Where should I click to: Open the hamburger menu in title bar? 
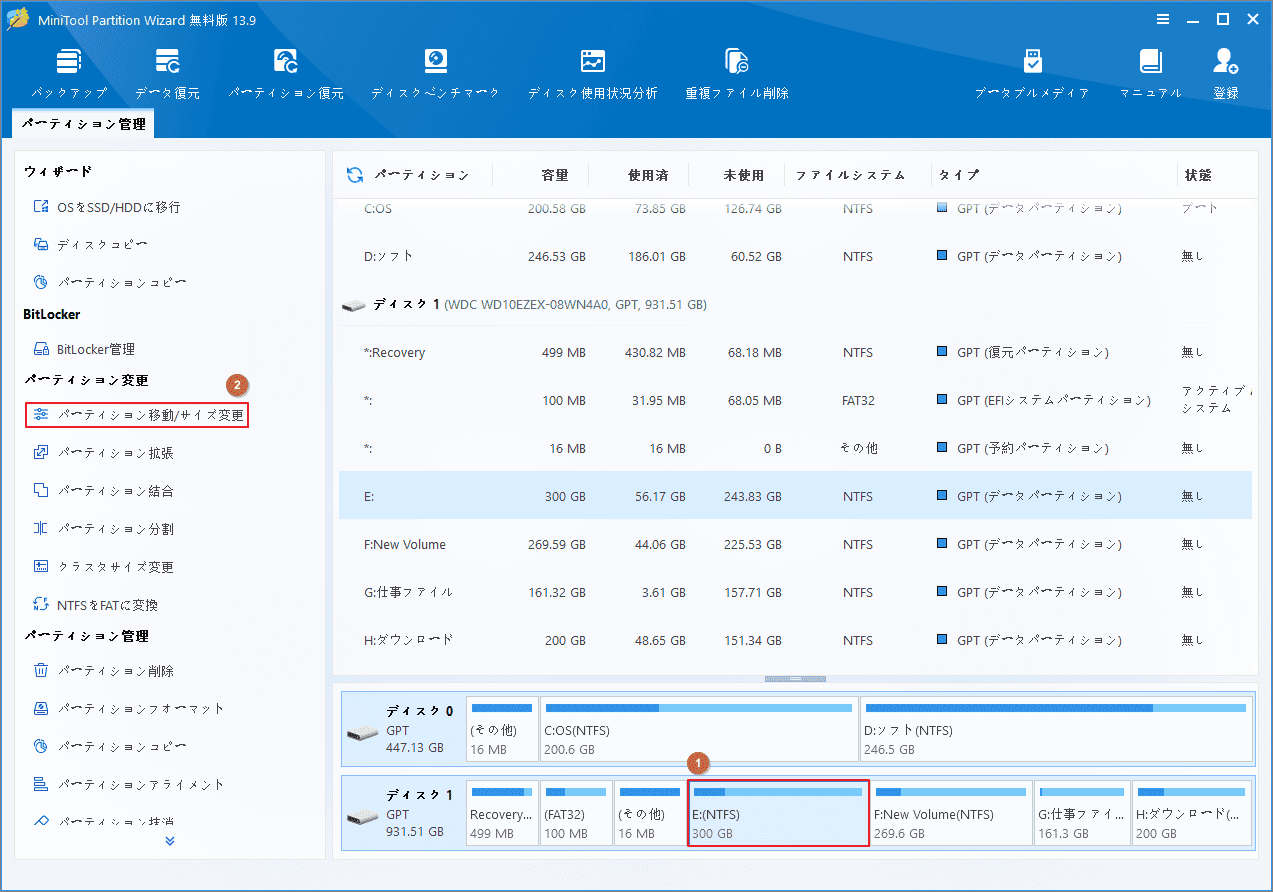pyautogui.click(x=1163, y=19)
